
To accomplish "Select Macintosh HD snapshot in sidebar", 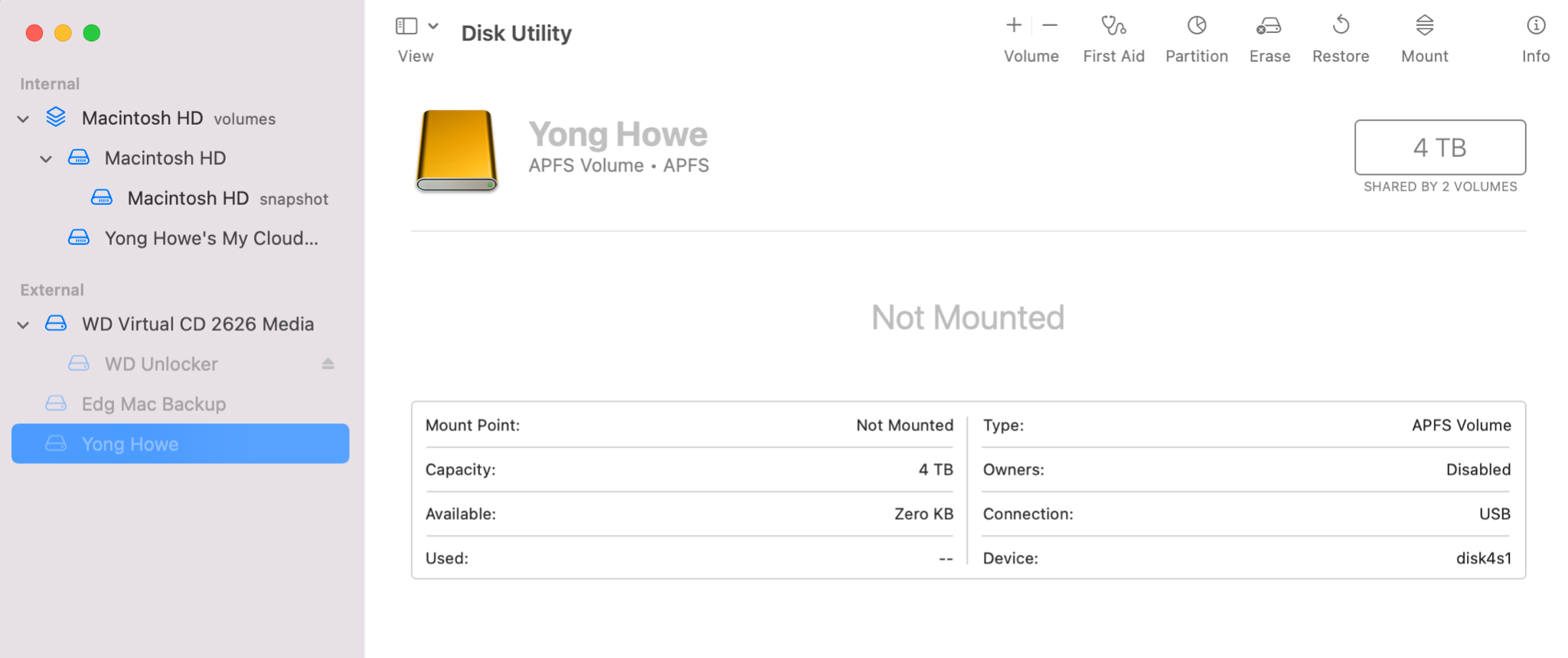I will point(188,199).
